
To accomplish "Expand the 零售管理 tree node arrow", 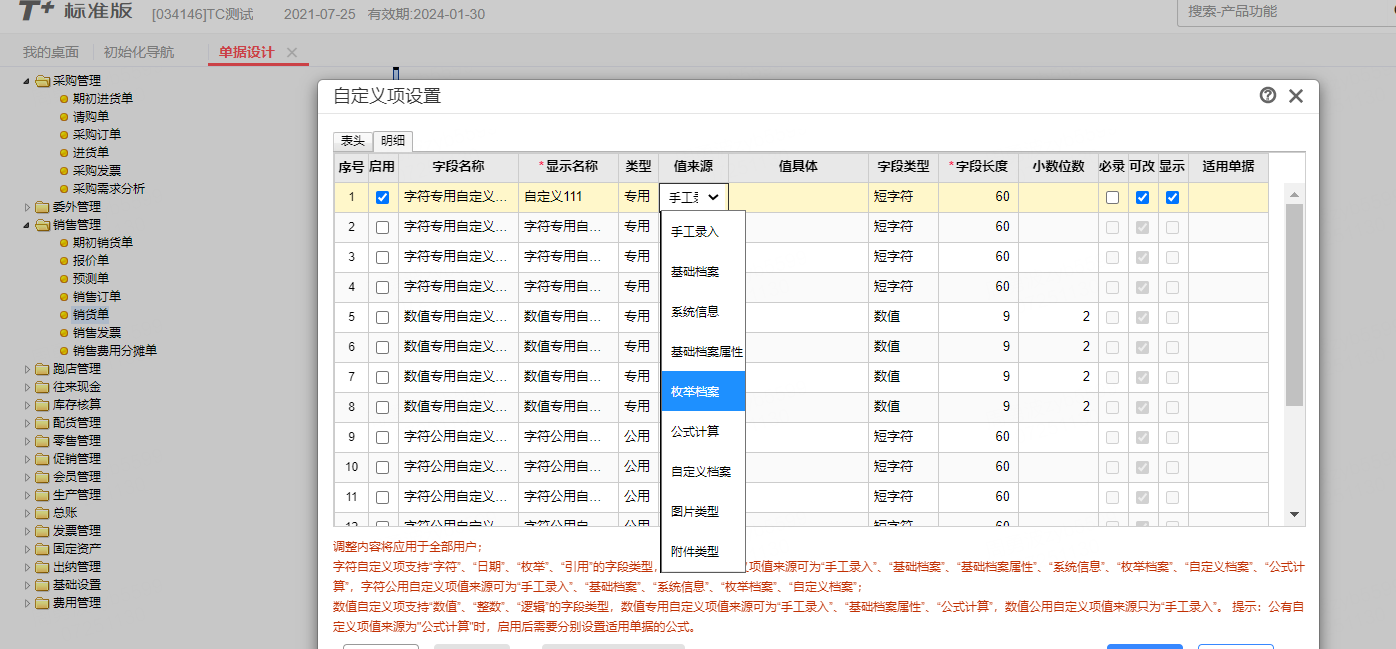I will tap(27, 441).
